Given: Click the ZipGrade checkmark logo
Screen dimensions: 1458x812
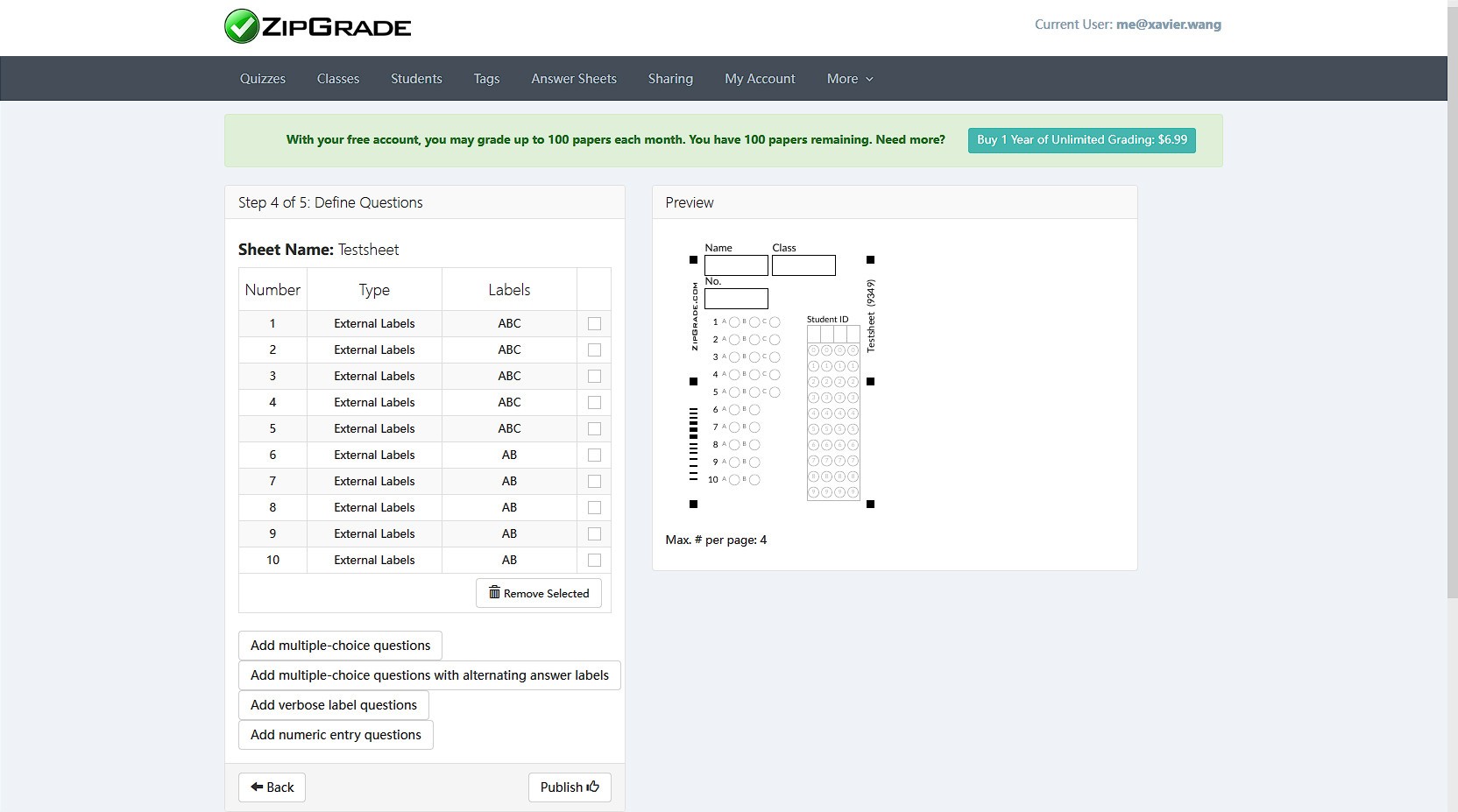Looking at the screenshot, I should coord(241,26).
